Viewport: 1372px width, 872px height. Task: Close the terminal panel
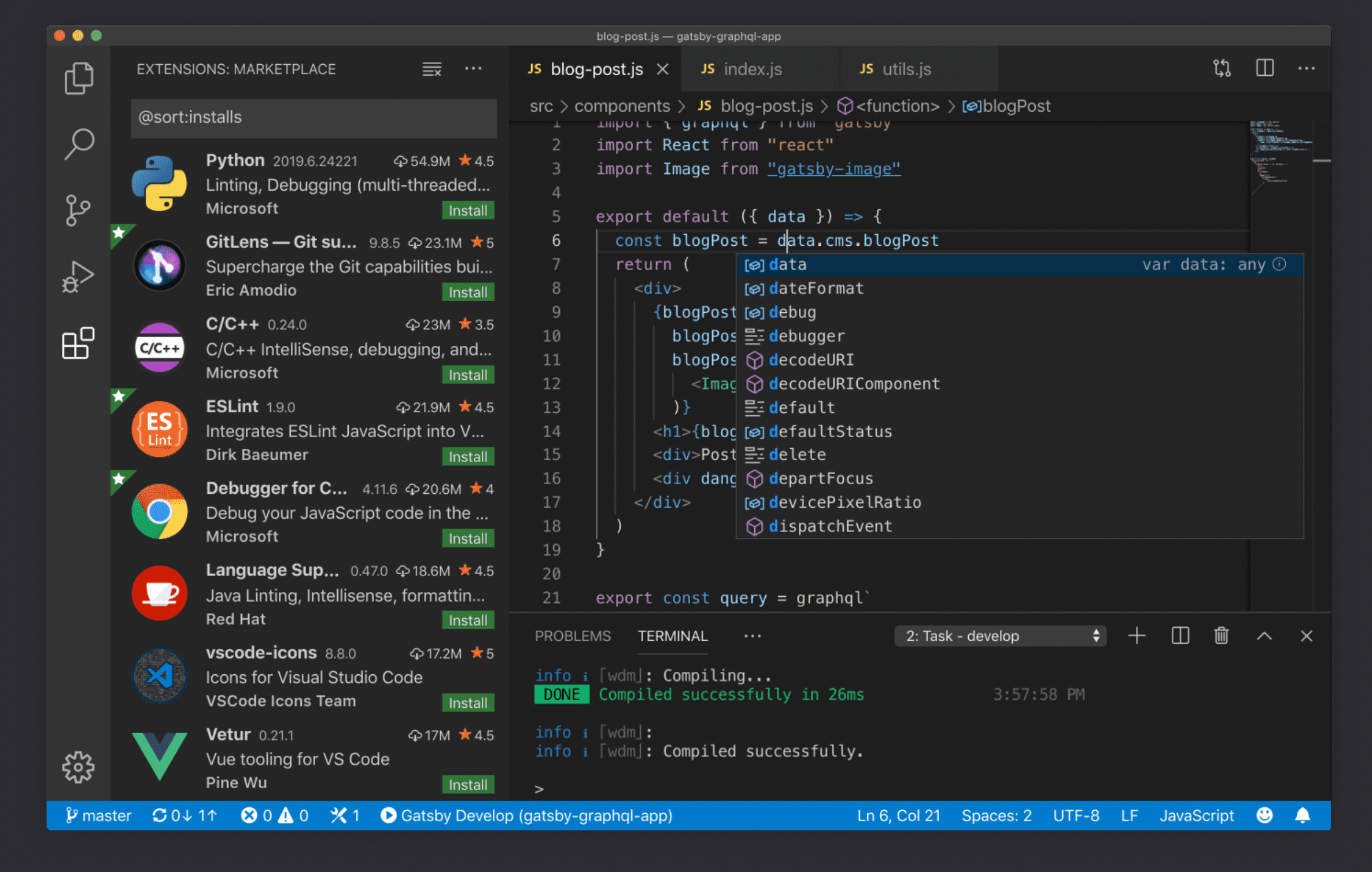click(1307, 636)
